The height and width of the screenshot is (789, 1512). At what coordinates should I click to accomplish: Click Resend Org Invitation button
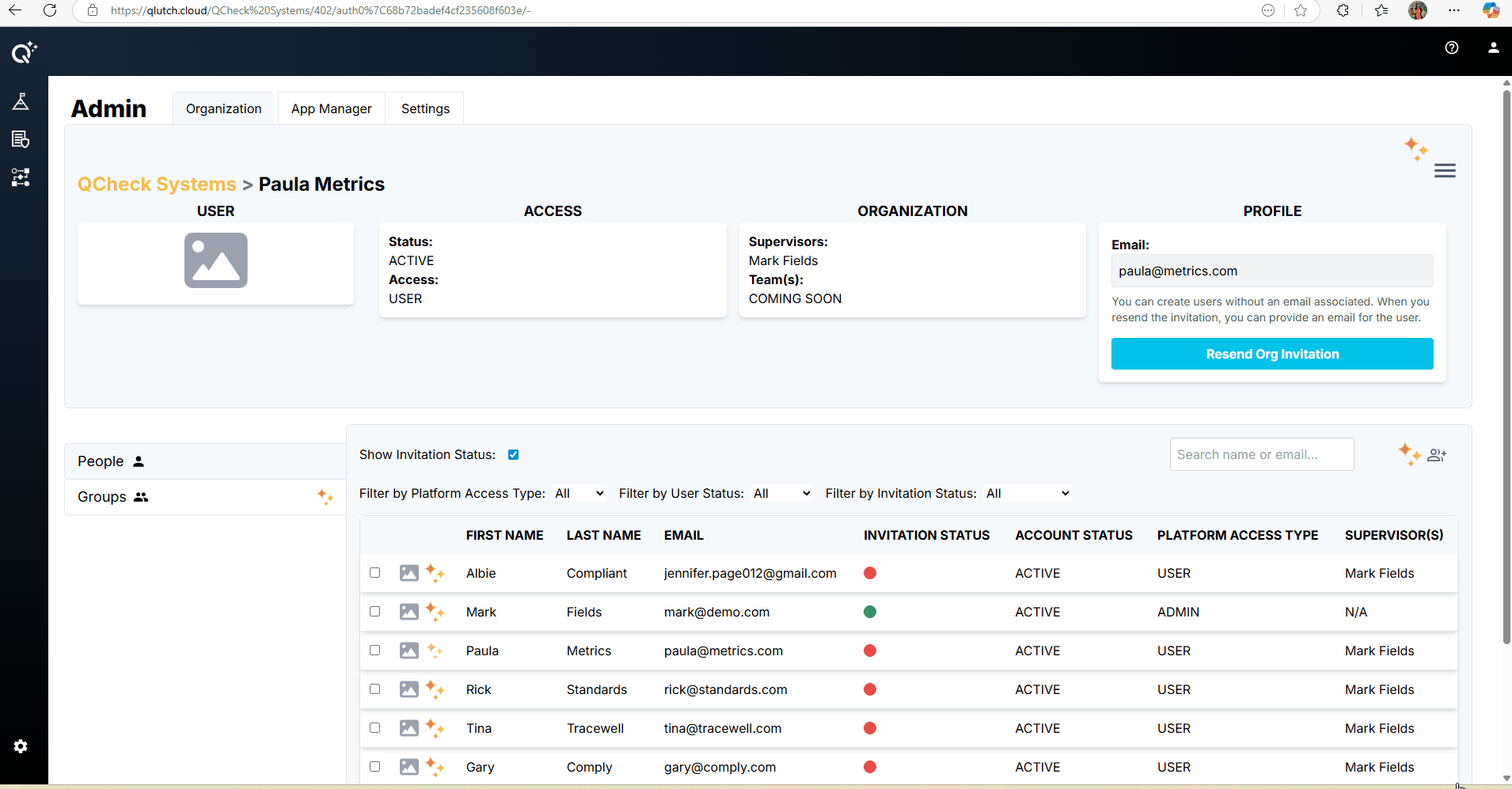click(x=1271, y=354)
